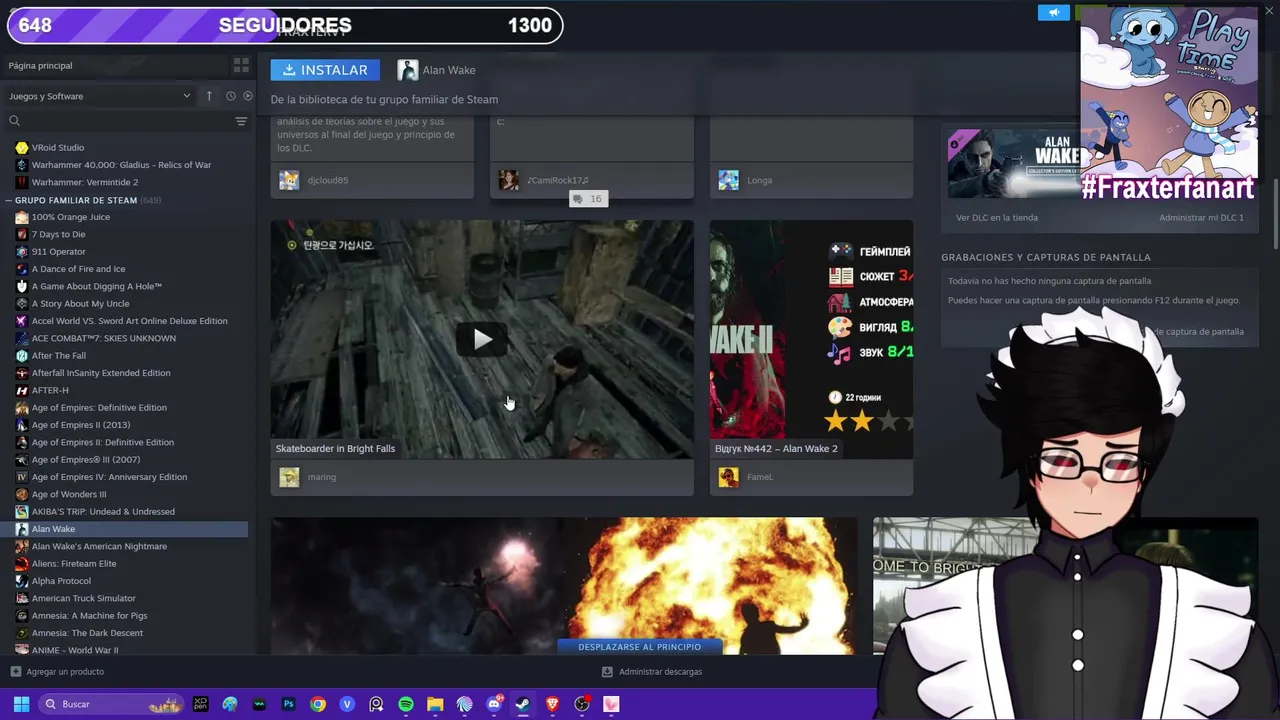Launch Photoshop from the taskbar
This screenshot has width=1280, height=720.
[x=289, y=704]
